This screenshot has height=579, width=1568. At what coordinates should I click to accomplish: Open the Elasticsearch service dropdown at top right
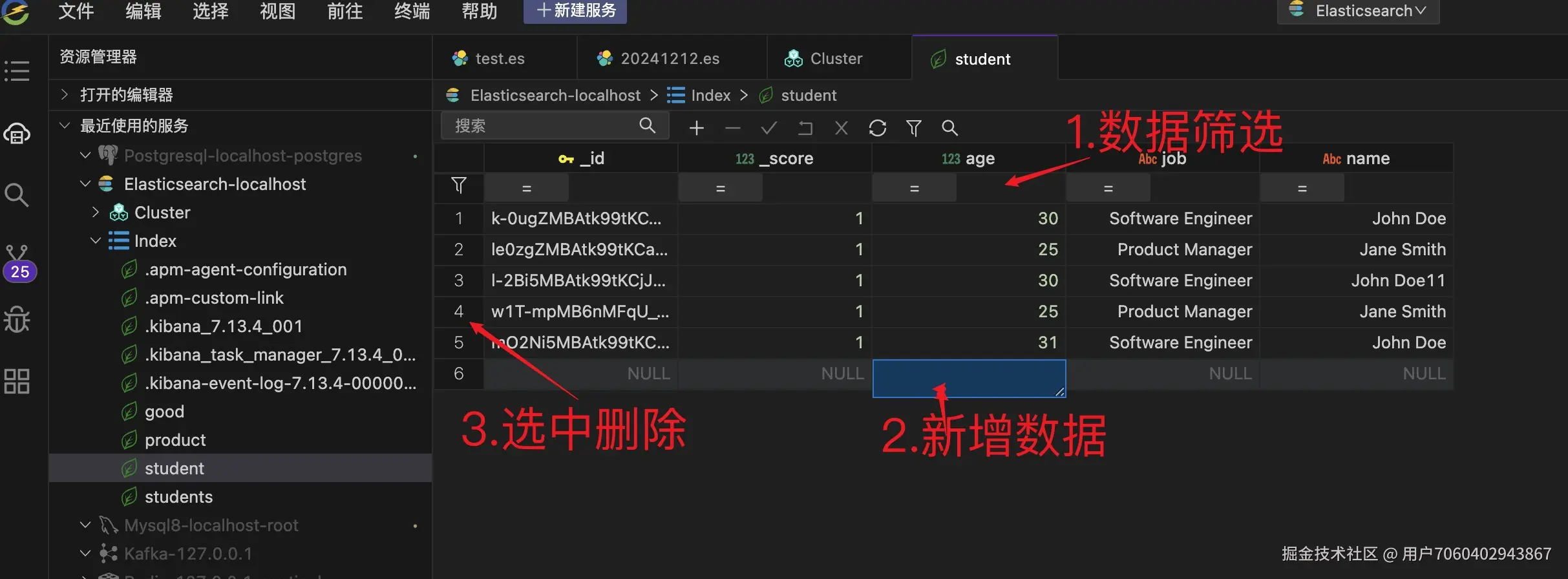[x=1358, y=11]
